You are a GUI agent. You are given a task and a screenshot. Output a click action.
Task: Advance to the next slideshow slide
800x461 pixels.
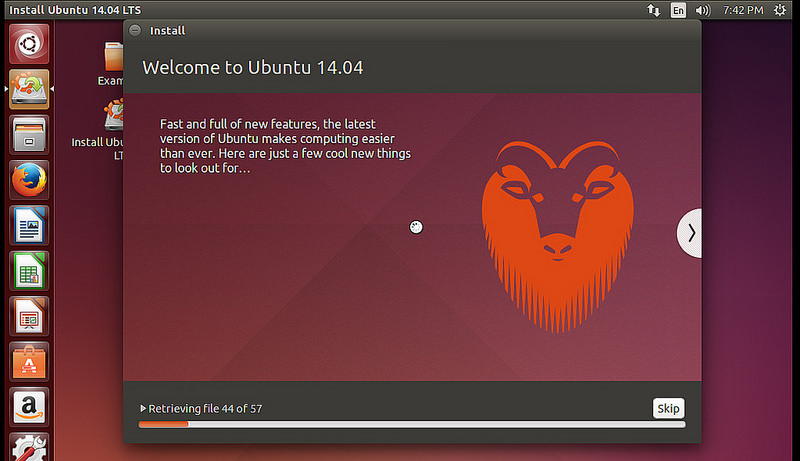coord(690,233)
